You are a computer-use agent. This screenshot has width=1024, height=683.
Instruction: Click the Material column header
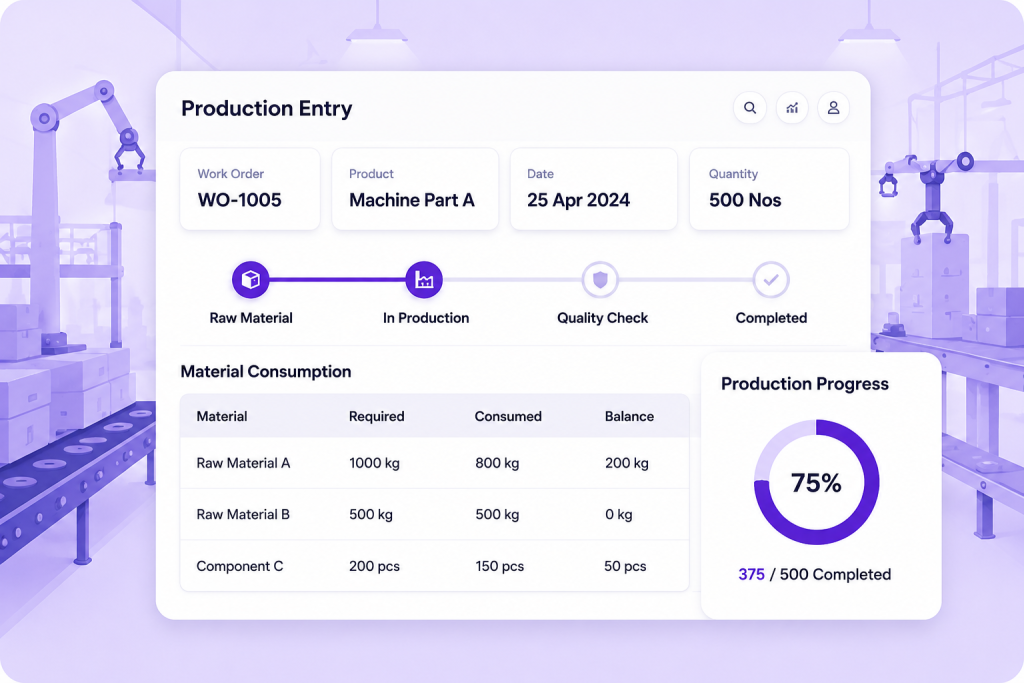[x=222, y=417]
